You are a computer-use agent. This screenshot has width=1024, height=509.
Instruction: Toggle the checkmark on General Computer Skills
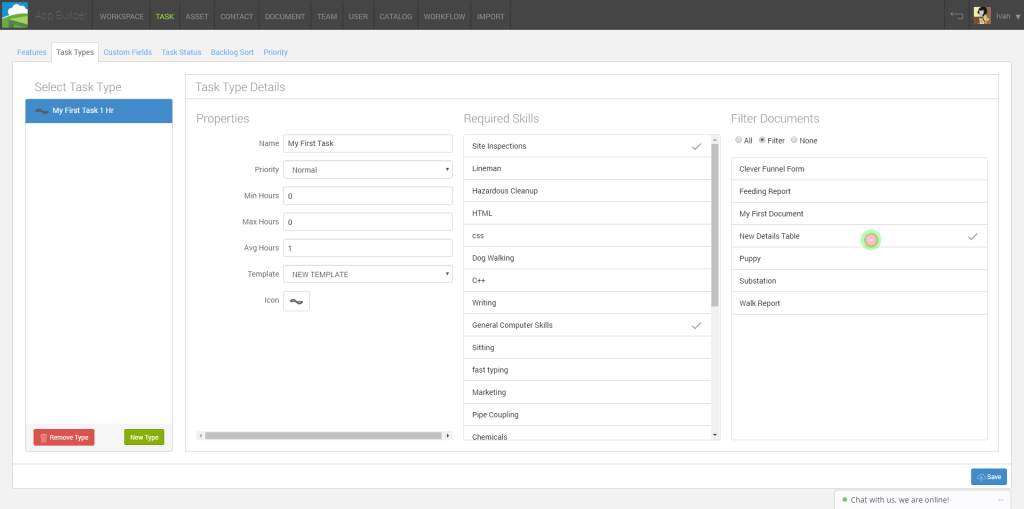point(696,325)
